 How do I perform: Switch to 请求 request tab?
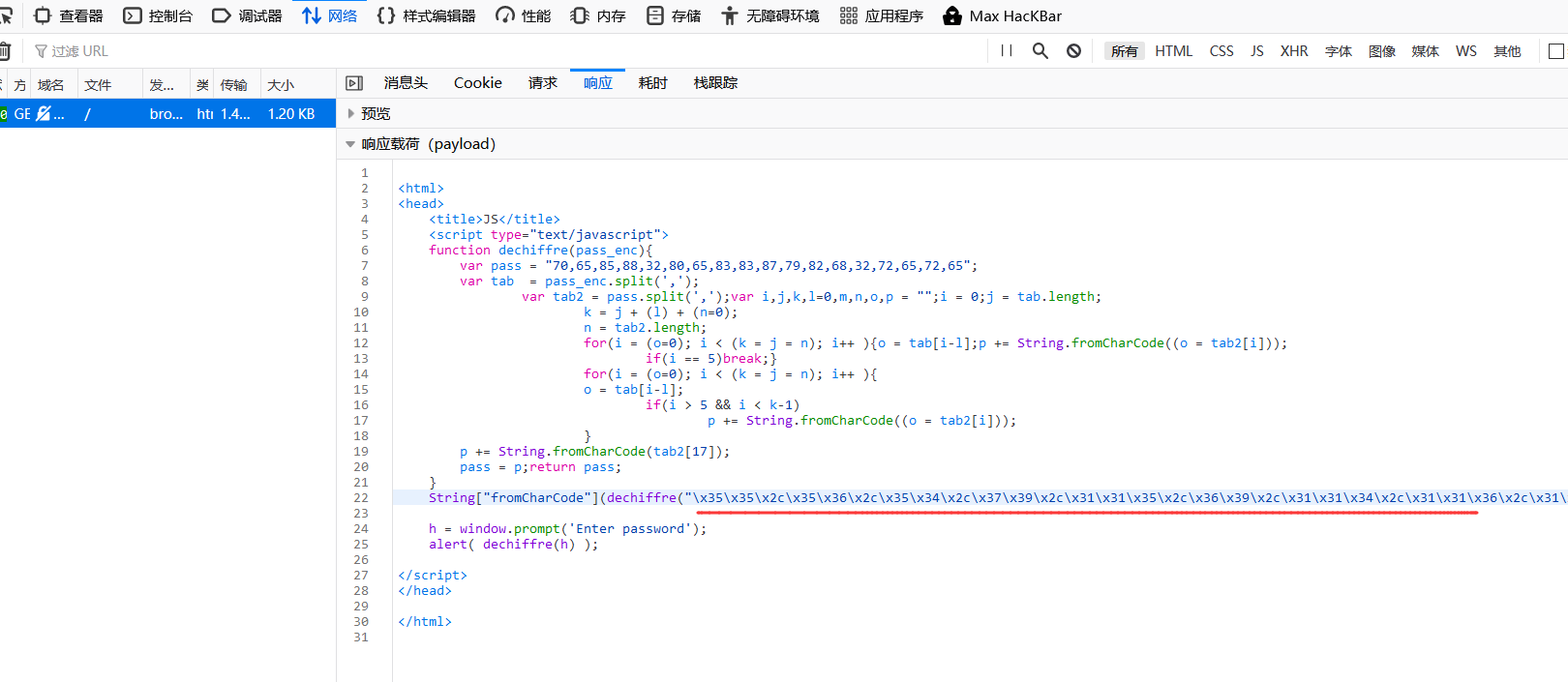543,83
